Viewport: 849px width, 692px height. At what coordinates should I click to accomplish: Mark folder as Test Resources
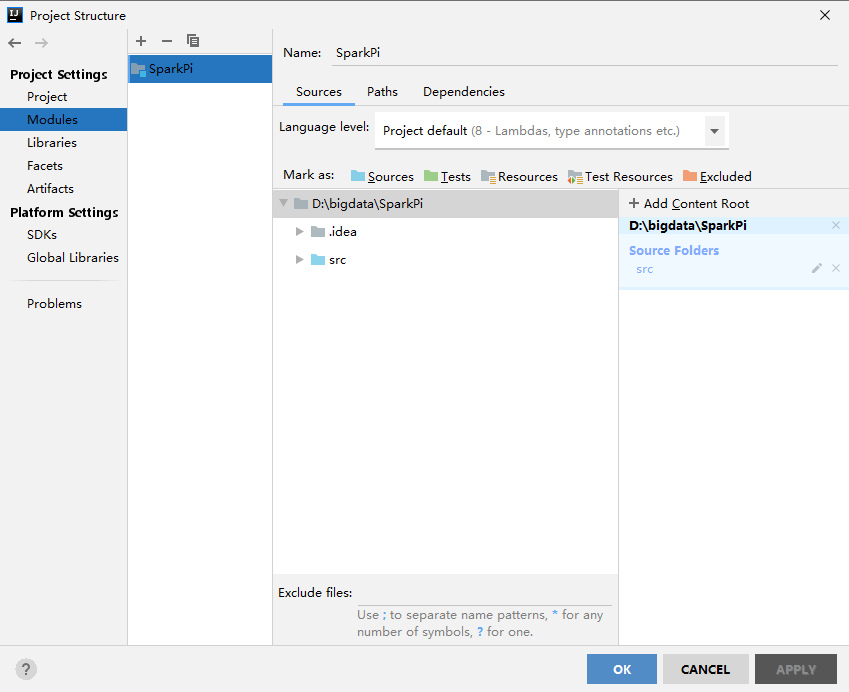(620, 177)
